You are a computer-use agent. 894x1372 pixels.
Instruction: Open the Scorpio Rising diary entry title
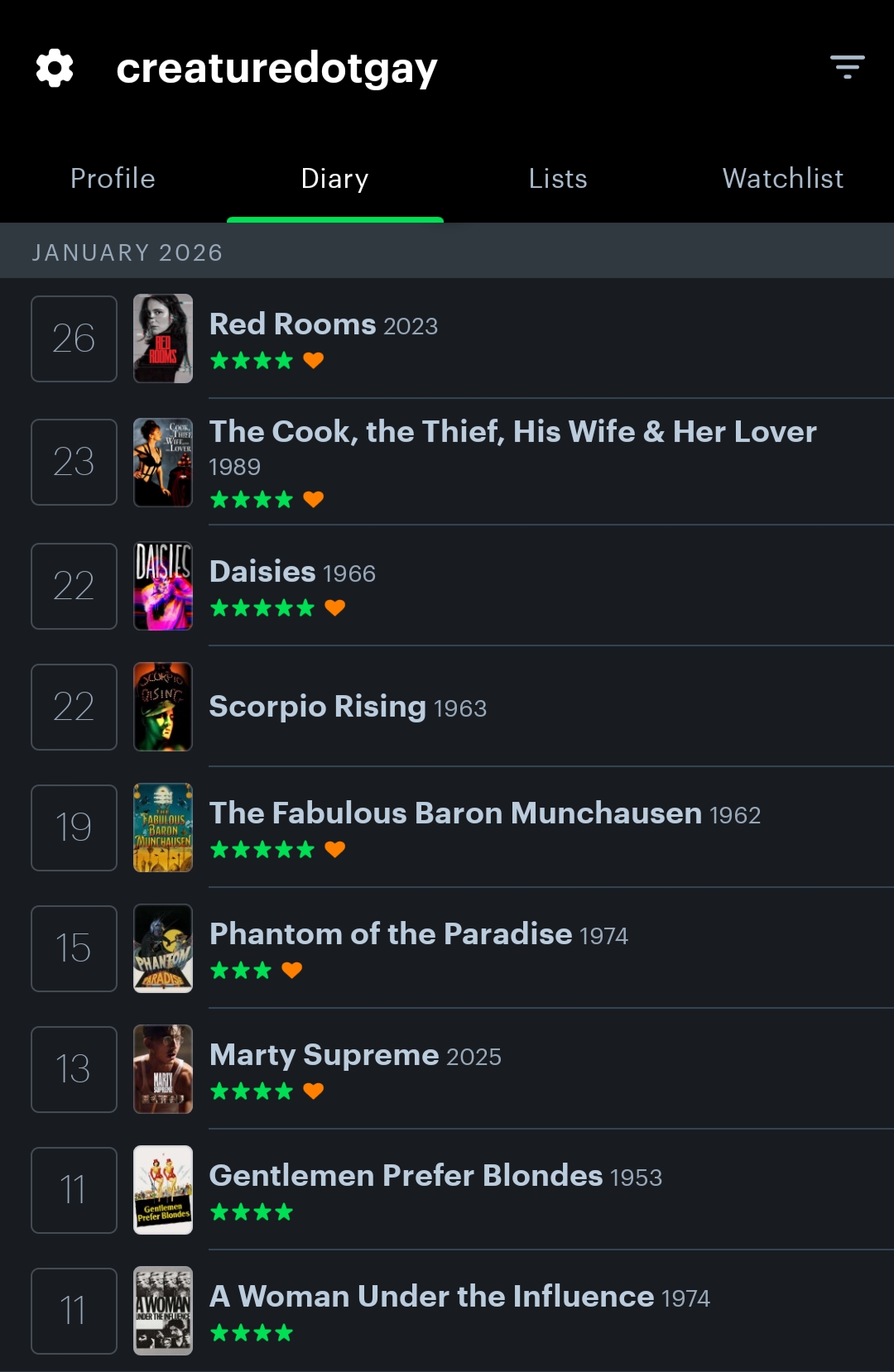pos(318,707)
